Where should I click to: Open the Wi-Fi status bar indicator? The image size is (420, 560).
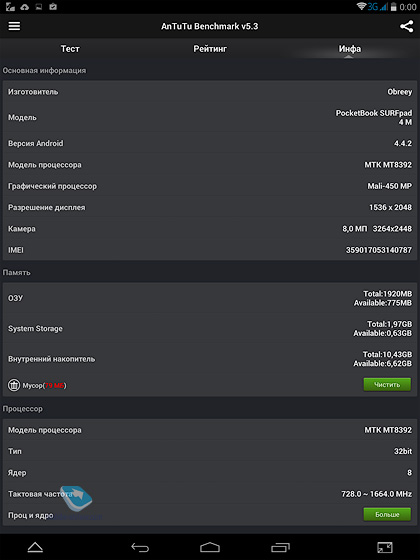361,6
